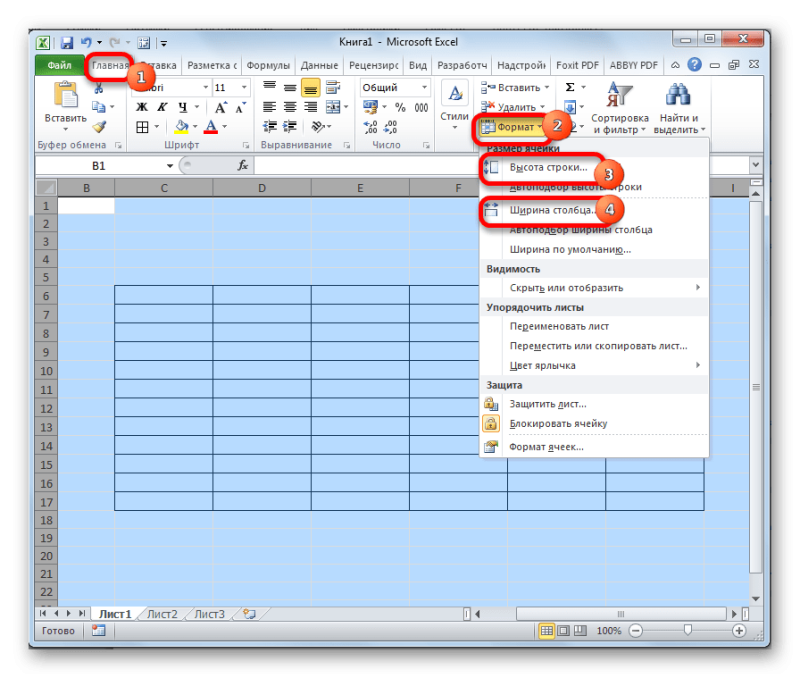Screen dimensions: 800x678
Task: Switch to Page Layout view icon
Action: coord(564,631)
